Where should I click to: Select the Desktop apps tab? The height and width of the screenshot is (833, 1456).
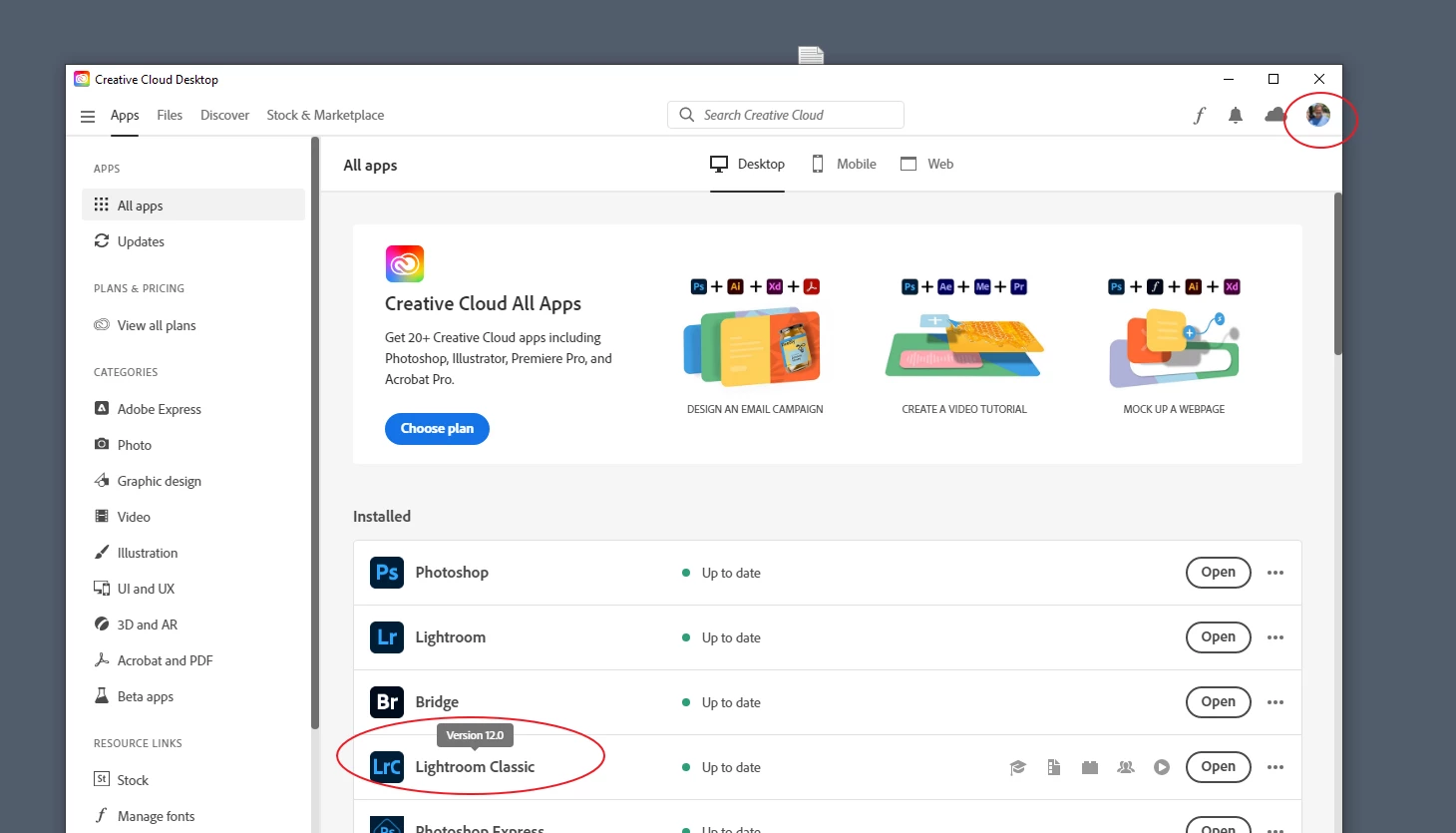tap(747, 165)
